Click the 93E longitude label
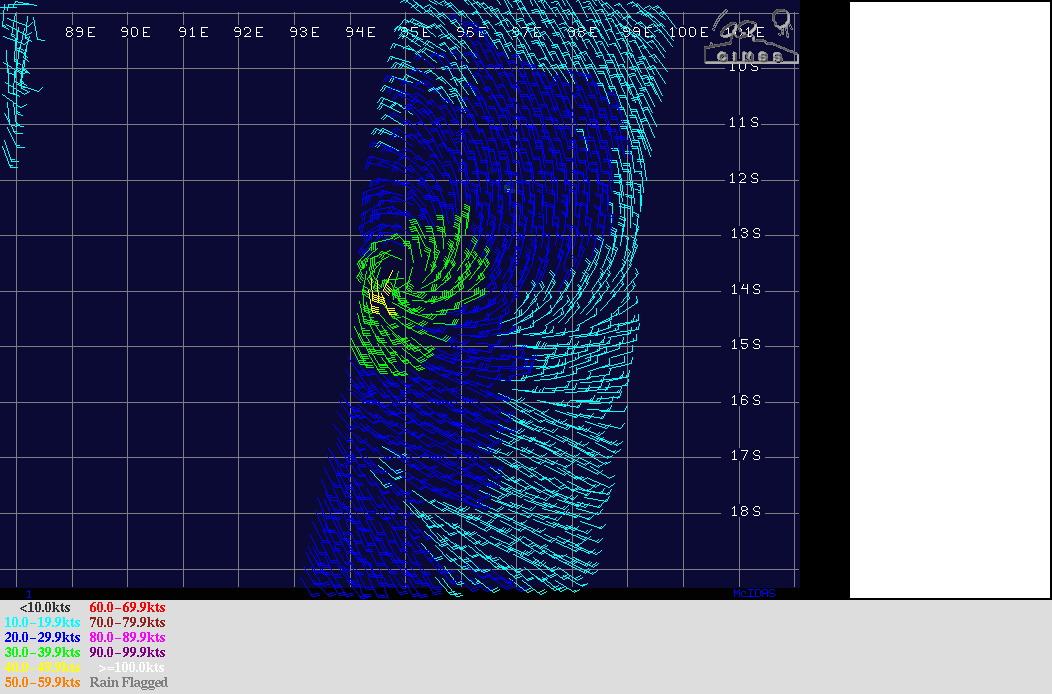 click(305, 32)
